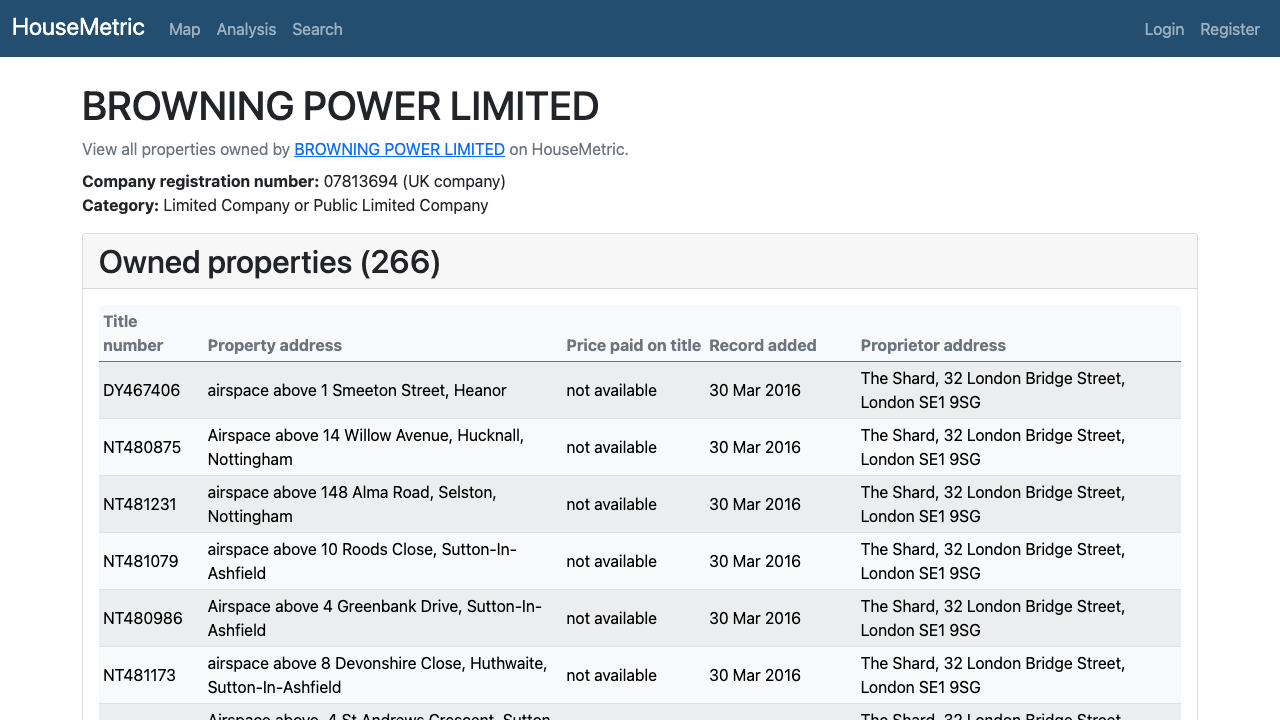Select title number DY467406

(141, 390)
